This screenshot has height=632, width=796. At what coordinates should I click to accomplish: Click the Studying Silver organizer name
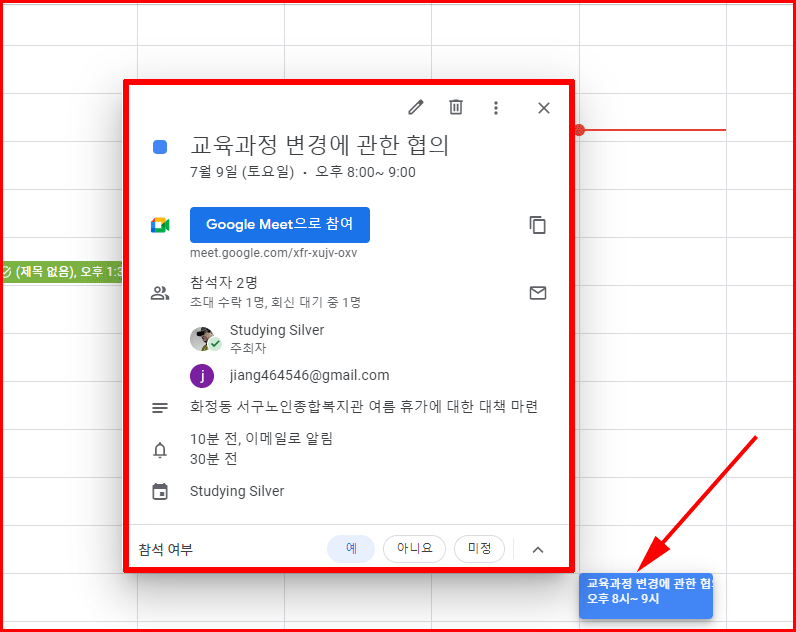tap(277, 330)
